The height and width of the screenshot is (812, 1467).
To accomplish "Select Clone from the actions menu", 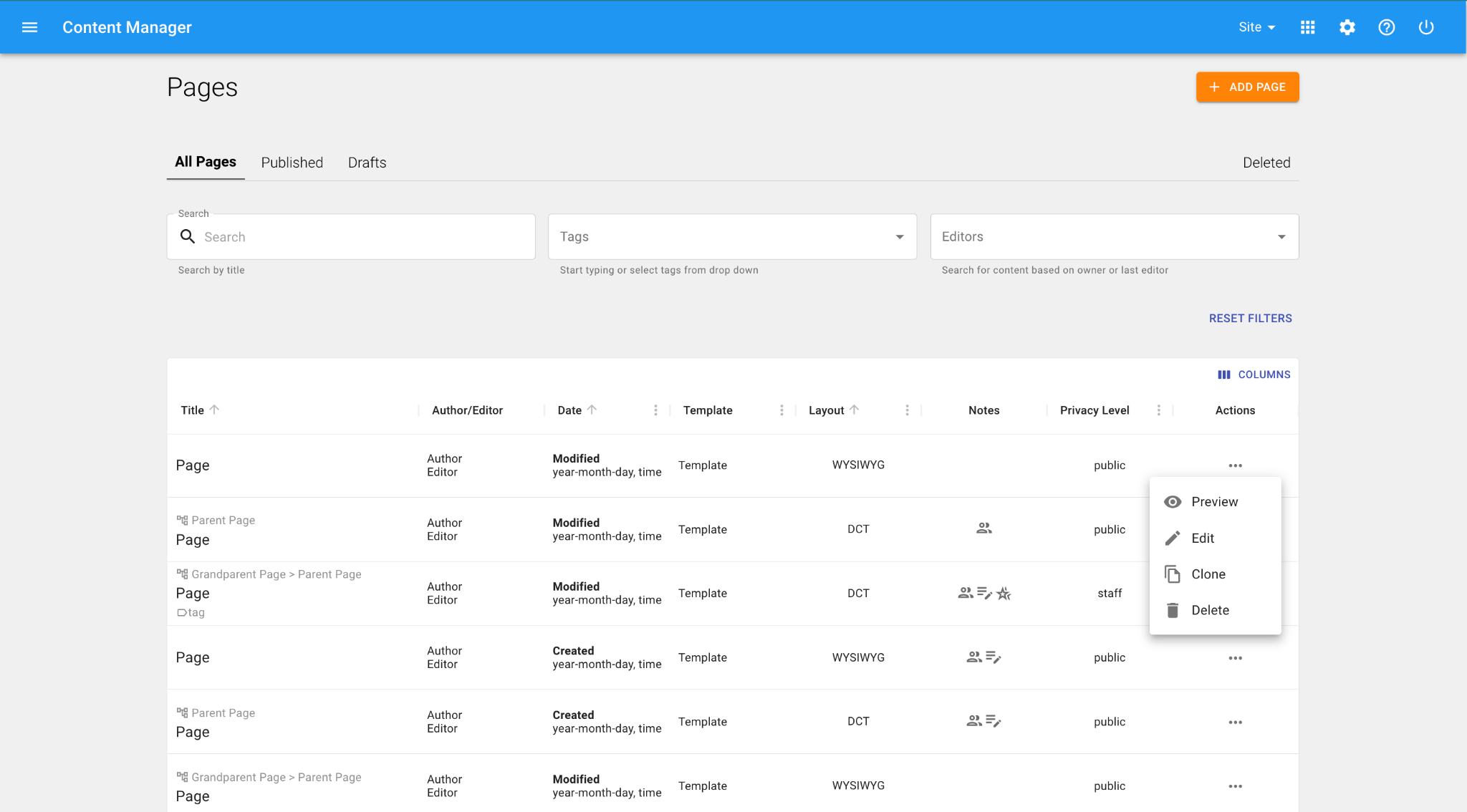I will (x=1208, y=574).
